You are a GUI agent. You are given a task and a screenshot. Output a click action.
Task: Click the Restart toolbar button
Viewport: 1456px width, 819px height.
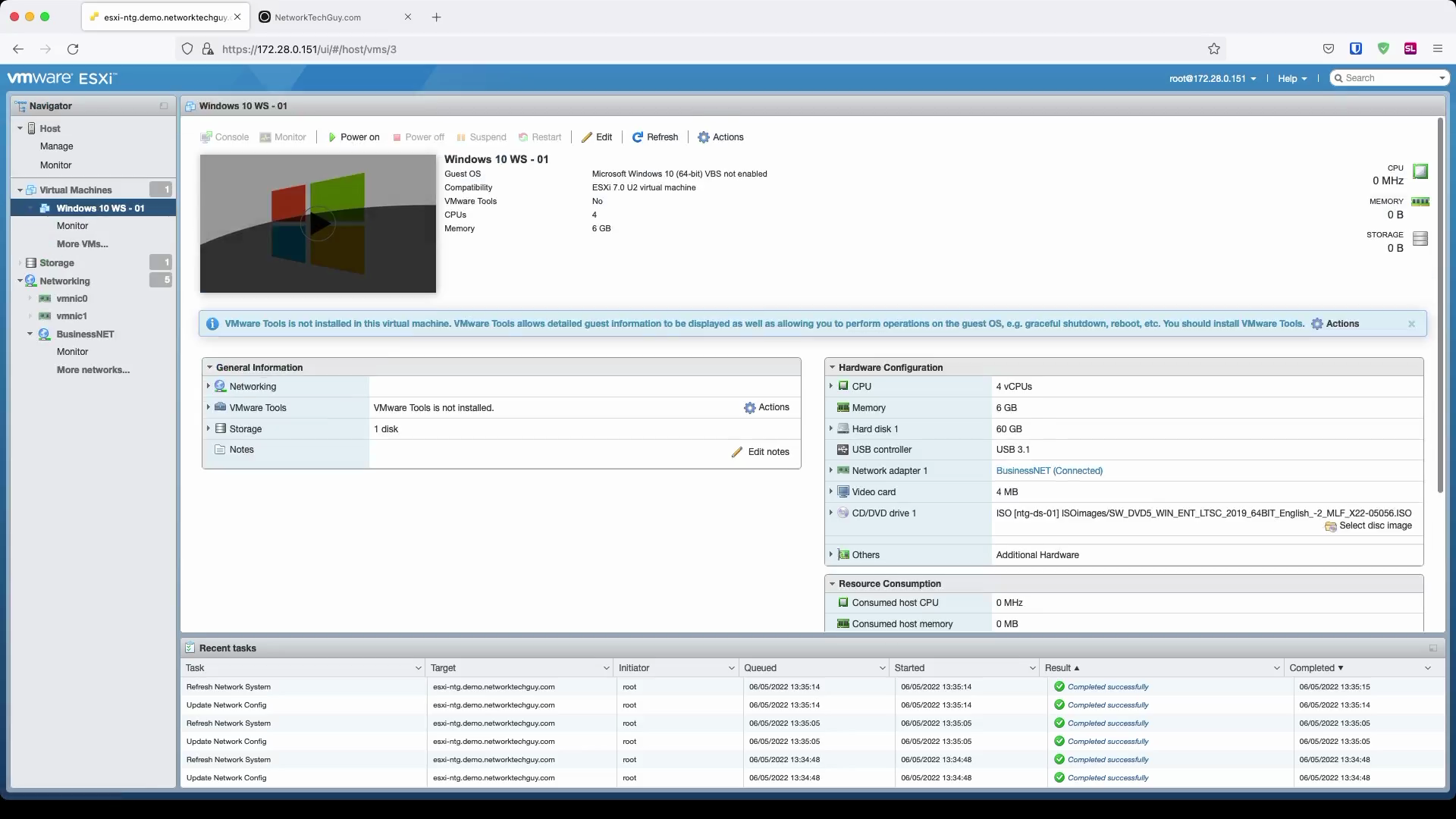(540, 137)
